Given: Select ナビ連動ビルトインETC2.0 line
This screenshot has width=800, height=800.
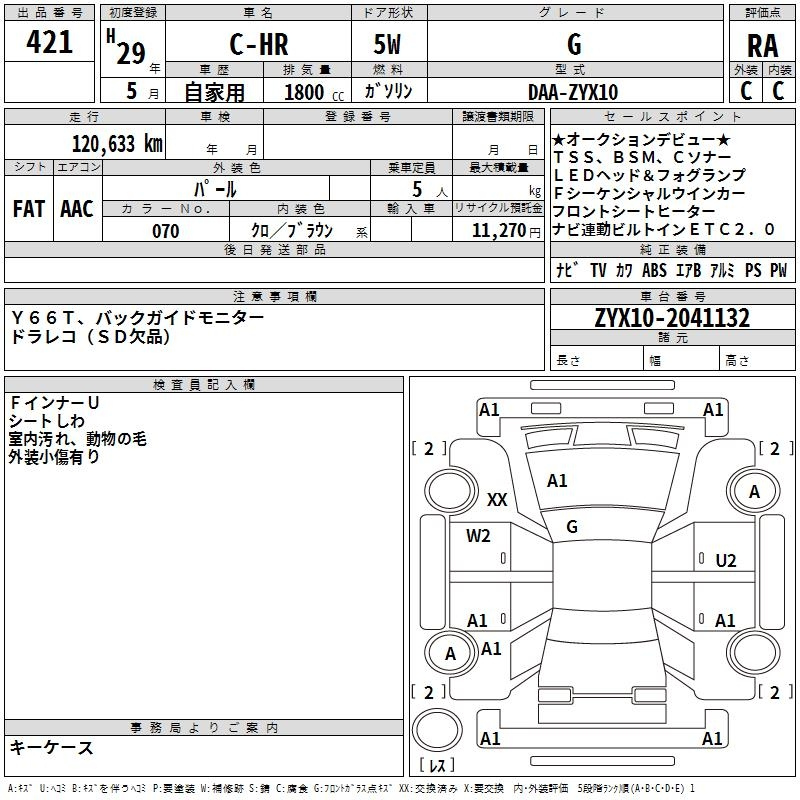Looking at the screenshot, I should [664, 229].
